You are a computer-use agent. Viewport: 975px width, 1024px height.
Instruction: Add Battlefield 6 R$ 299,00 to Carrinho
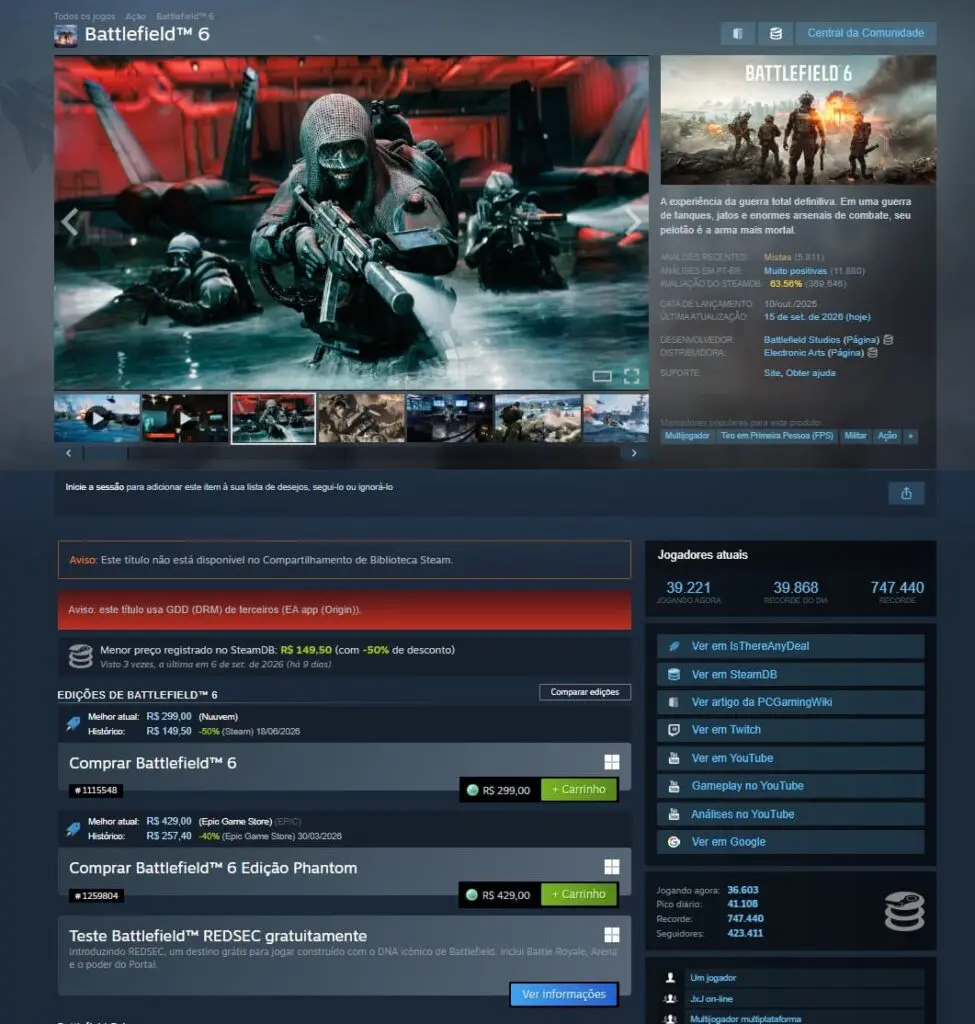(579, 790)
